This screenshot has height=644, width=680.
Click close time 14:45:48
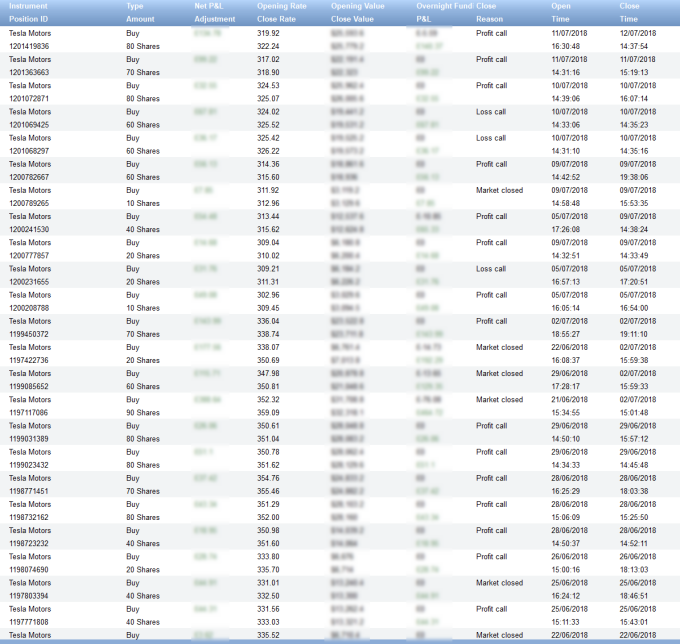[634, 465]
